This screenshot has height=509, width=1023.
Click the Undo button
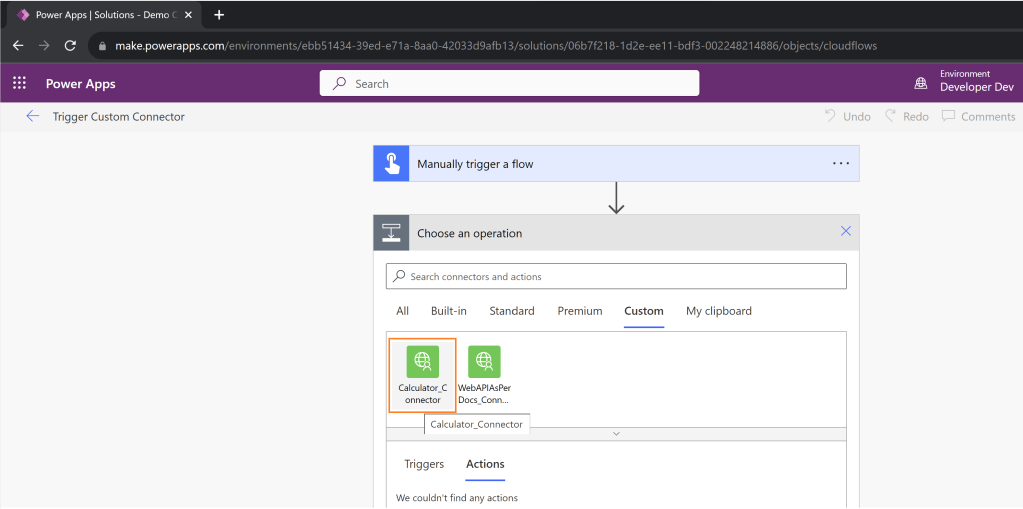(x=847, y=116)
